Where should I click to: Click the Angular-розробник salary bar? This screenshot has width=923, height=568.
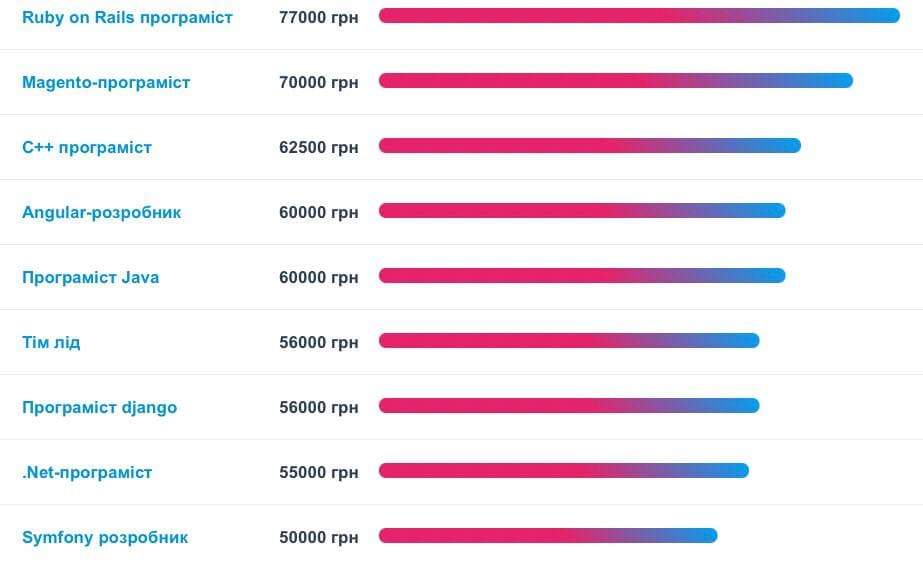pos(582,211)
